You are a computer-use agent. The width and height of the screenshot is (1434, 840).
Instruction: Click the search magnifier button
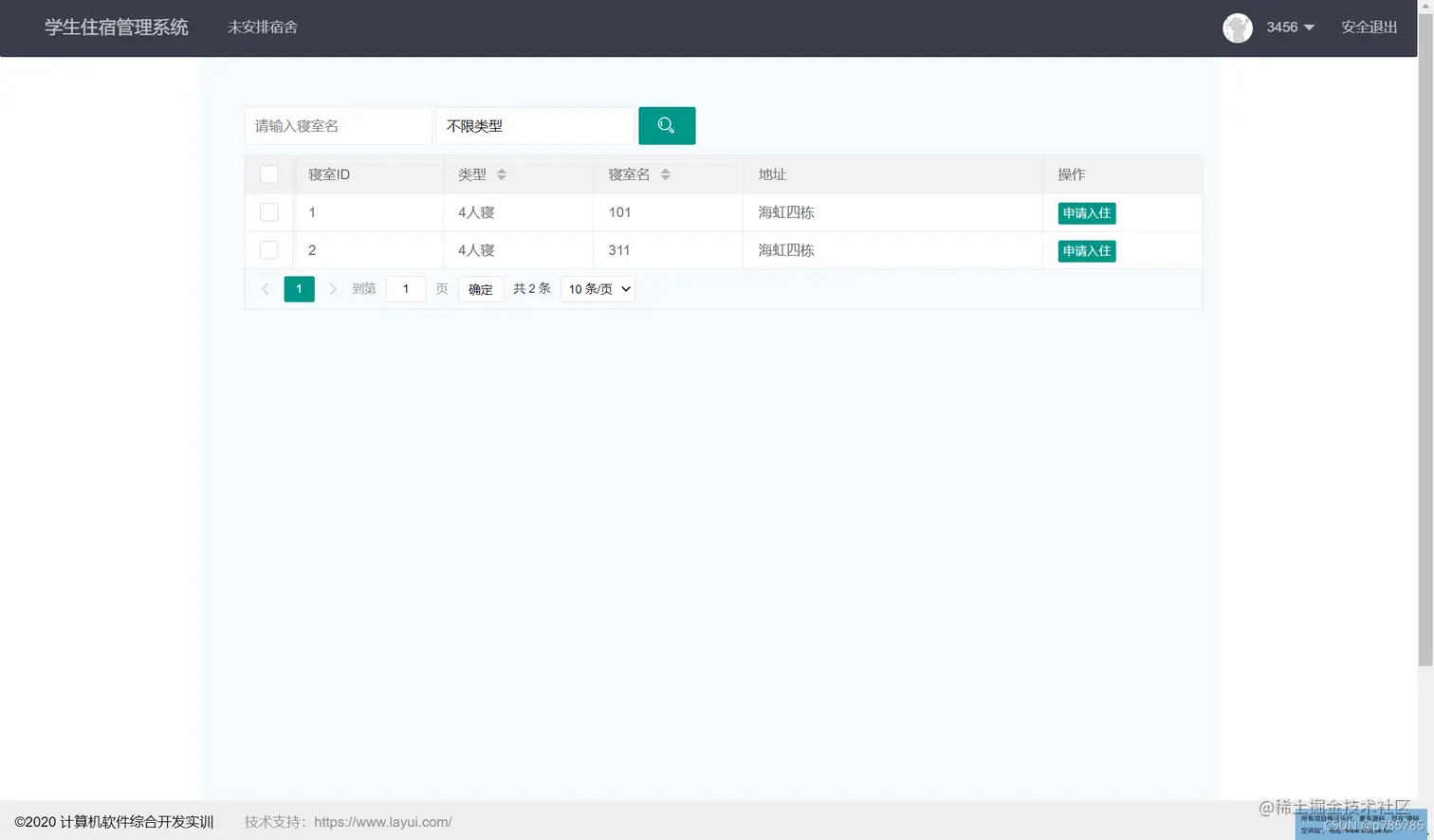pyautogui.click(x=667, y=126)
